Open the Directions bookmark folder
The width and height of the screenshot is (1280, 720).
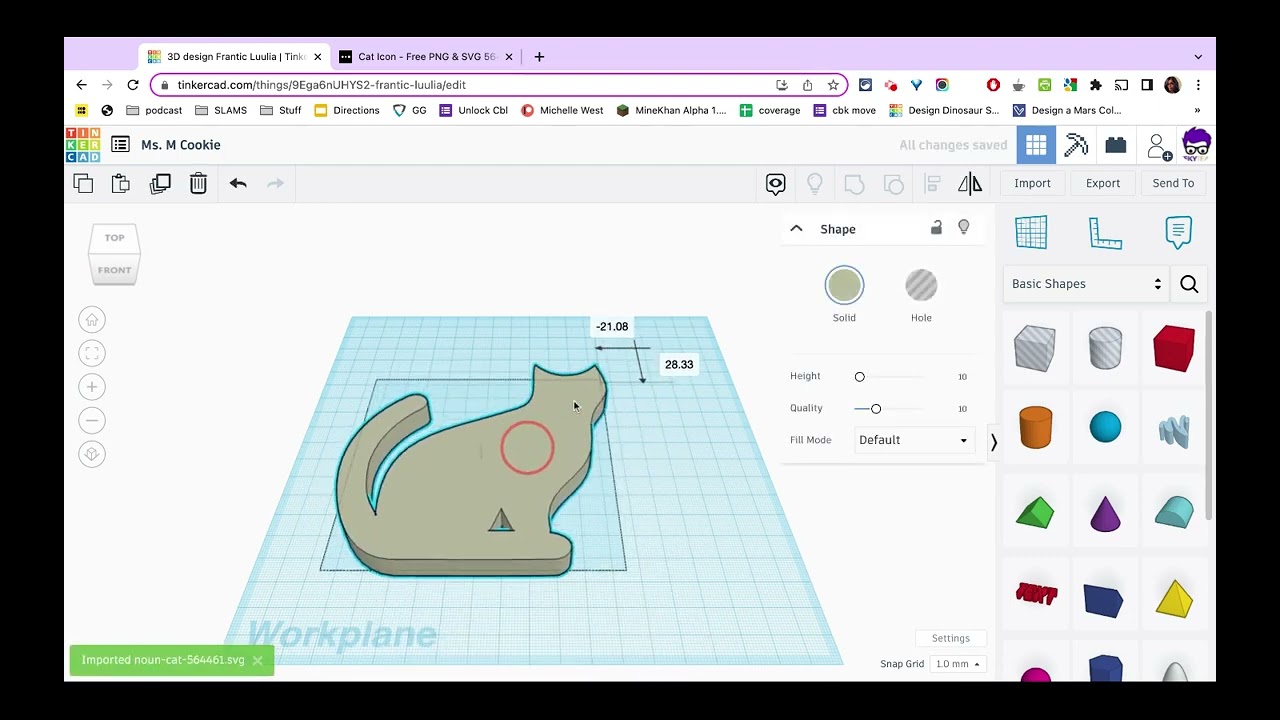point(347,110)
